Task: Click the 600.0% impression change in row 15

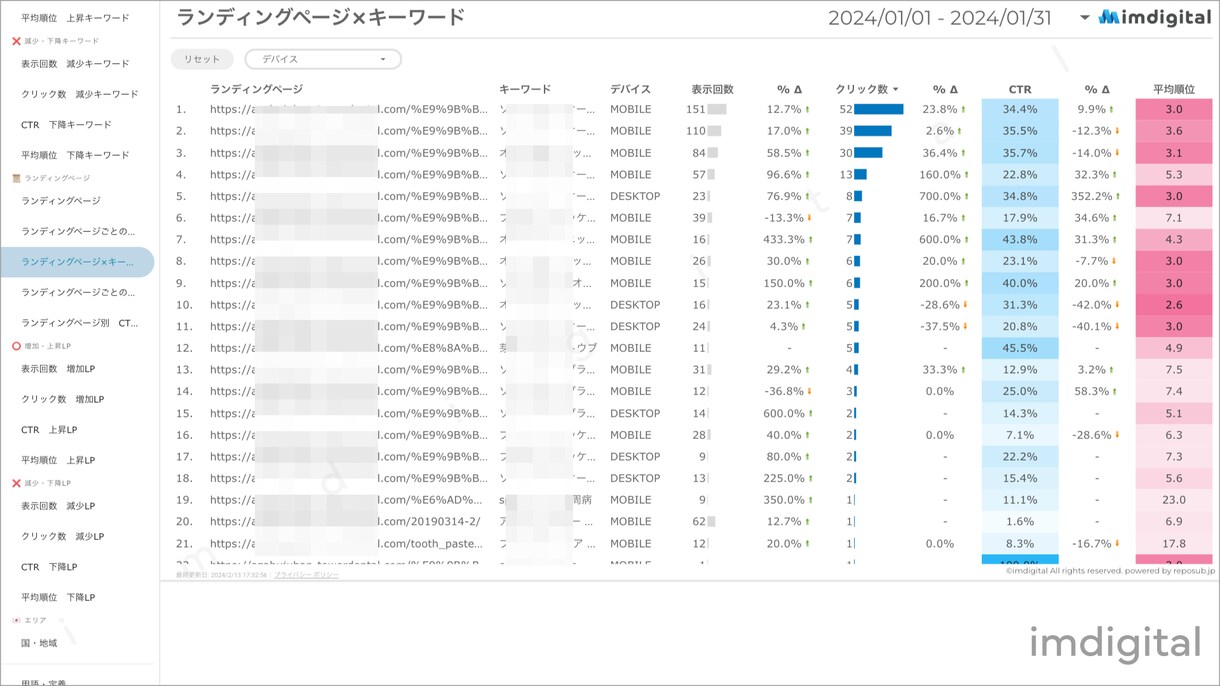Action: pos(784,413)
